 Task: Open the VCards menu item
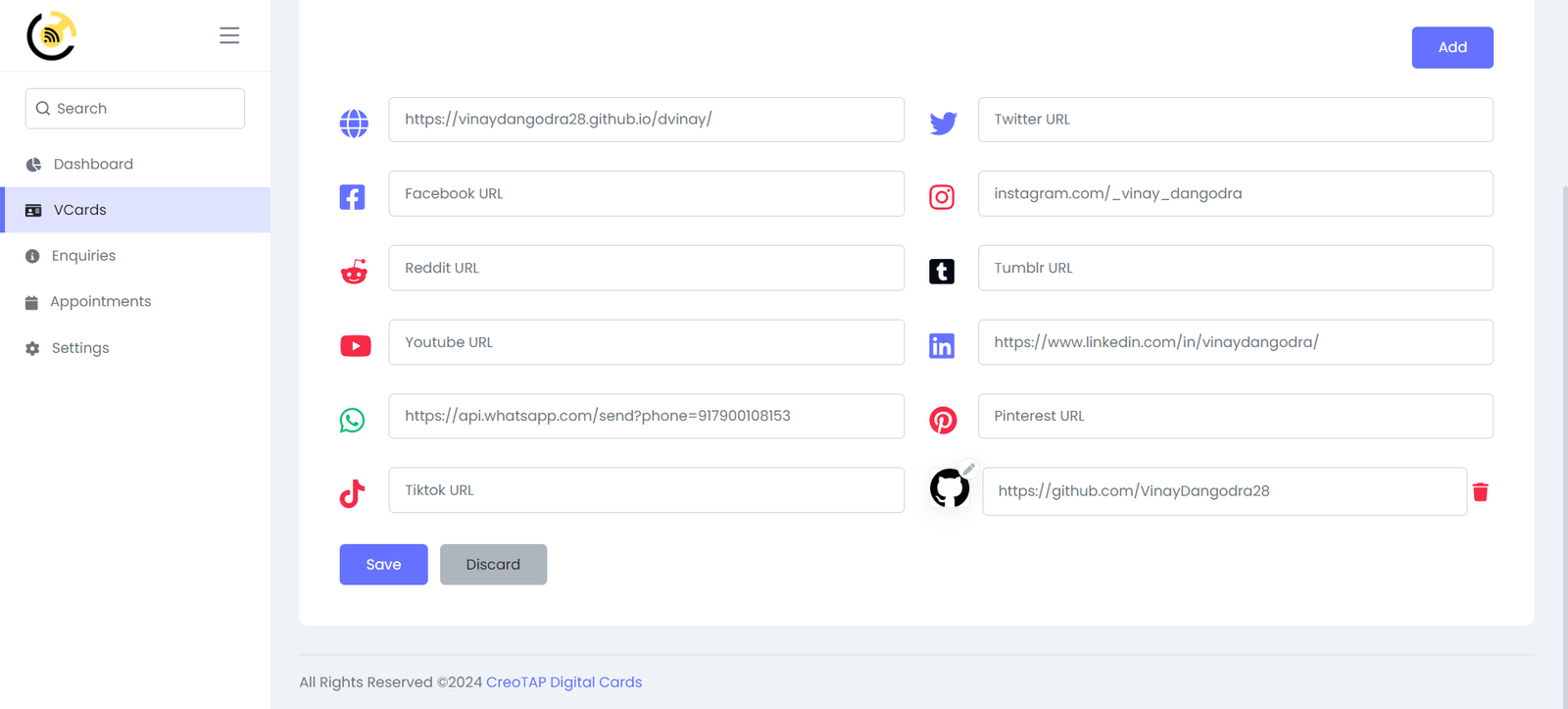(x=135, y=210)
